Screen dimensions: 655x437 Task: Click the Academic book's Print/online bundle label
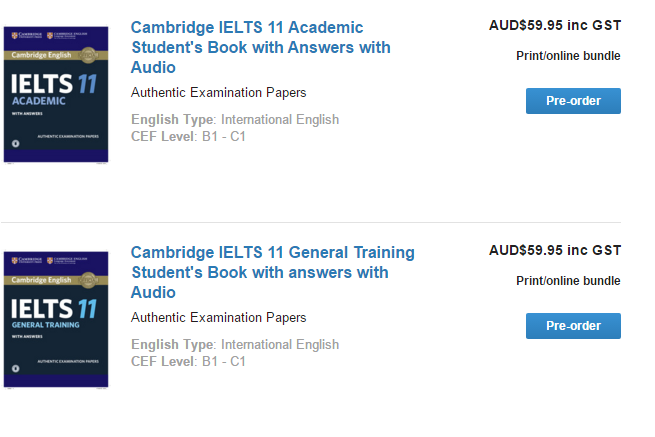pyautogui.click(x=568, y=56)
